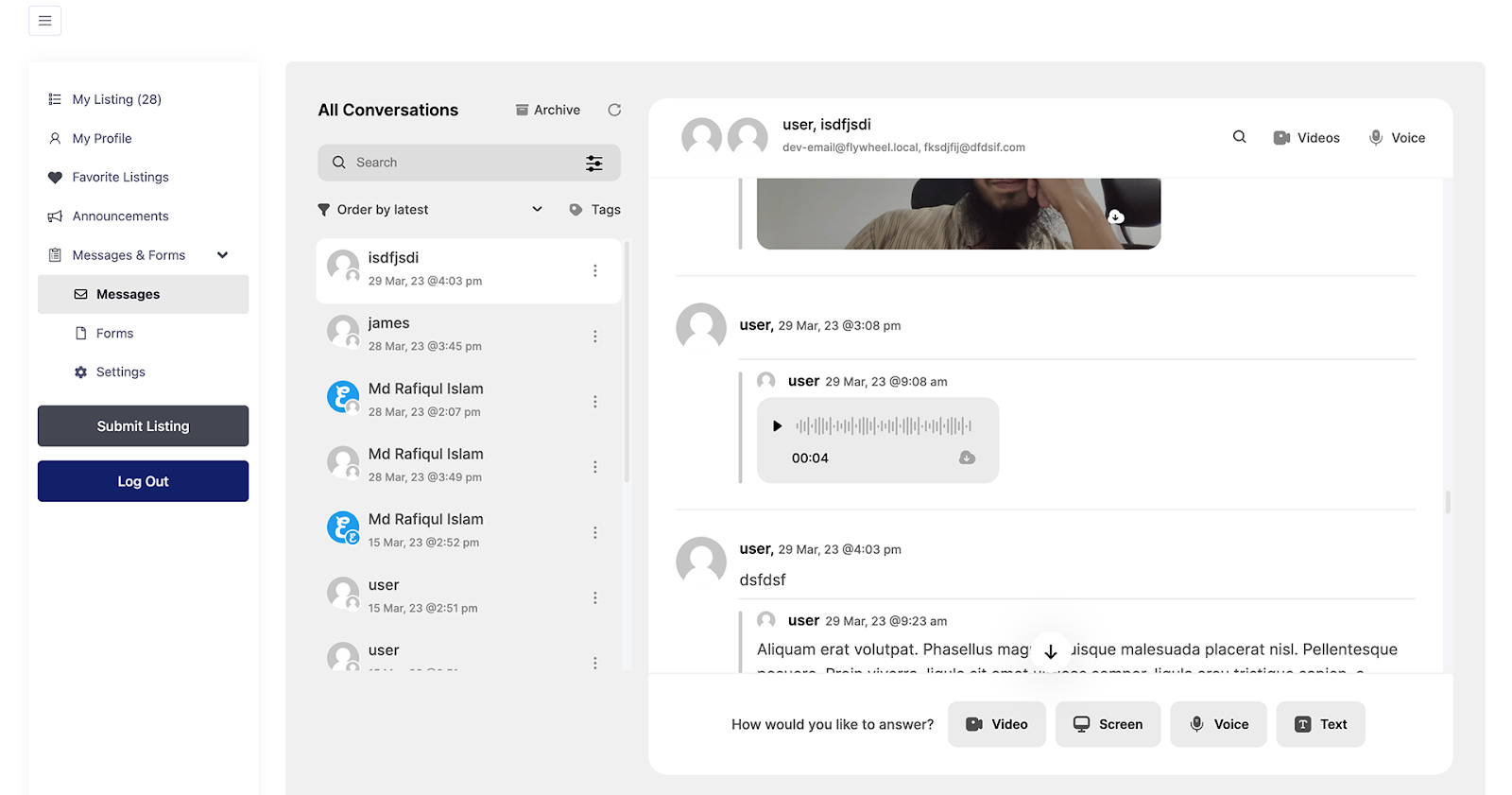The width and height of the screenshot is (1512, 795).
Task: Collapse Messages & Forms submenu
Action: point(223,255)
